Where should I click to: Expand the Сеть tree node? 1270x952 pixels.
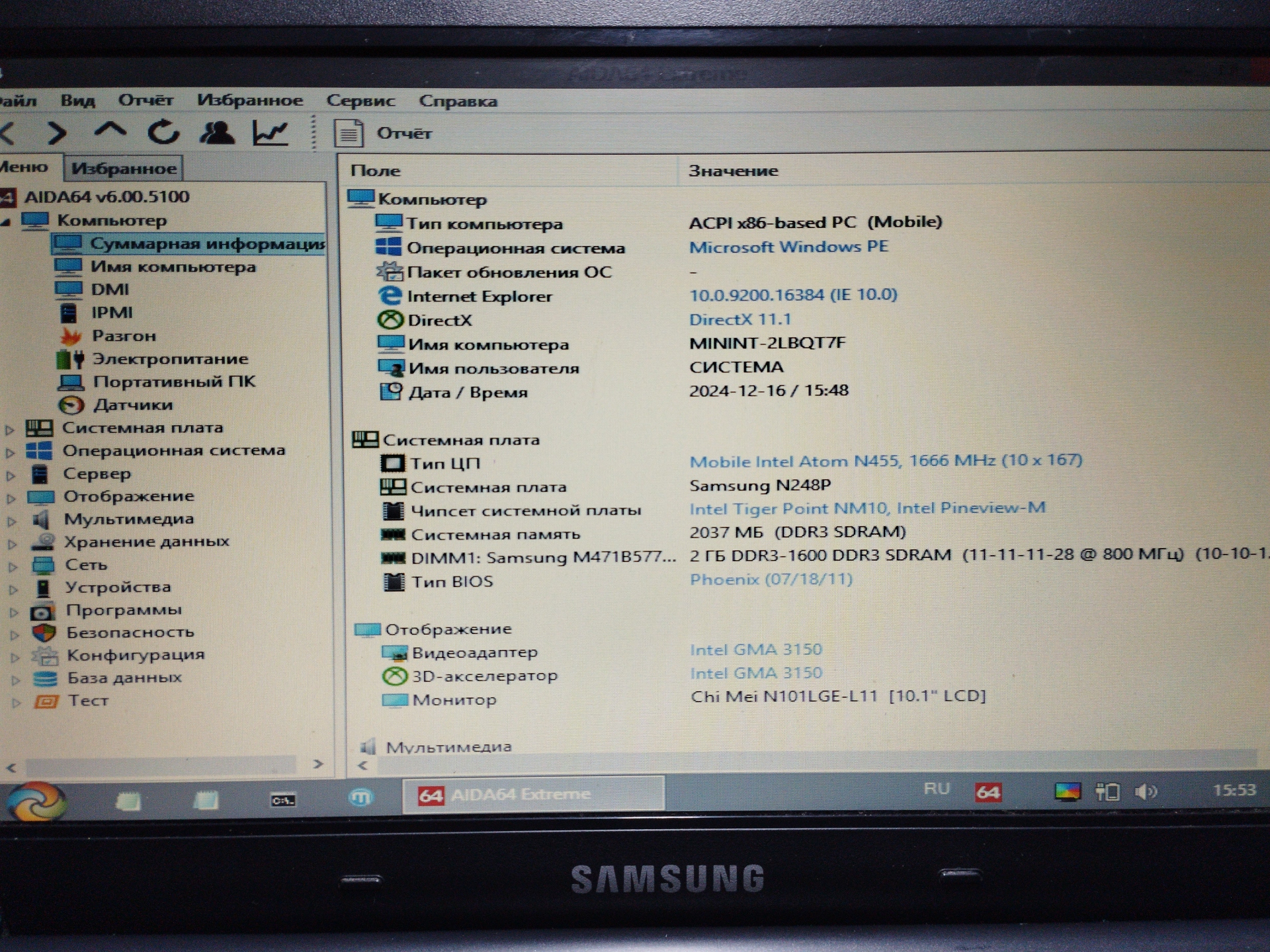click(13, 566)
